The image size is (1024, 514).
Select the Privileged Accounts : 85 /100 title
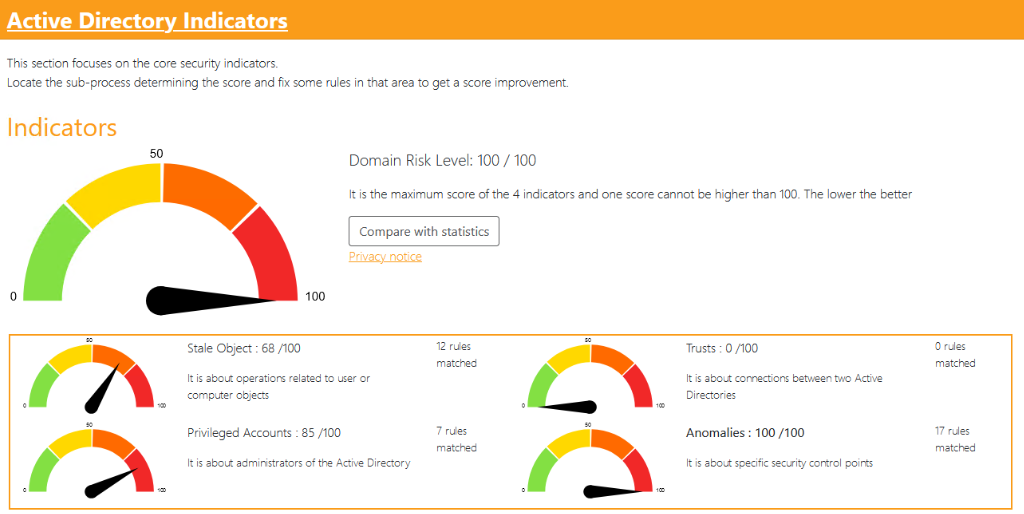[263, 433]
